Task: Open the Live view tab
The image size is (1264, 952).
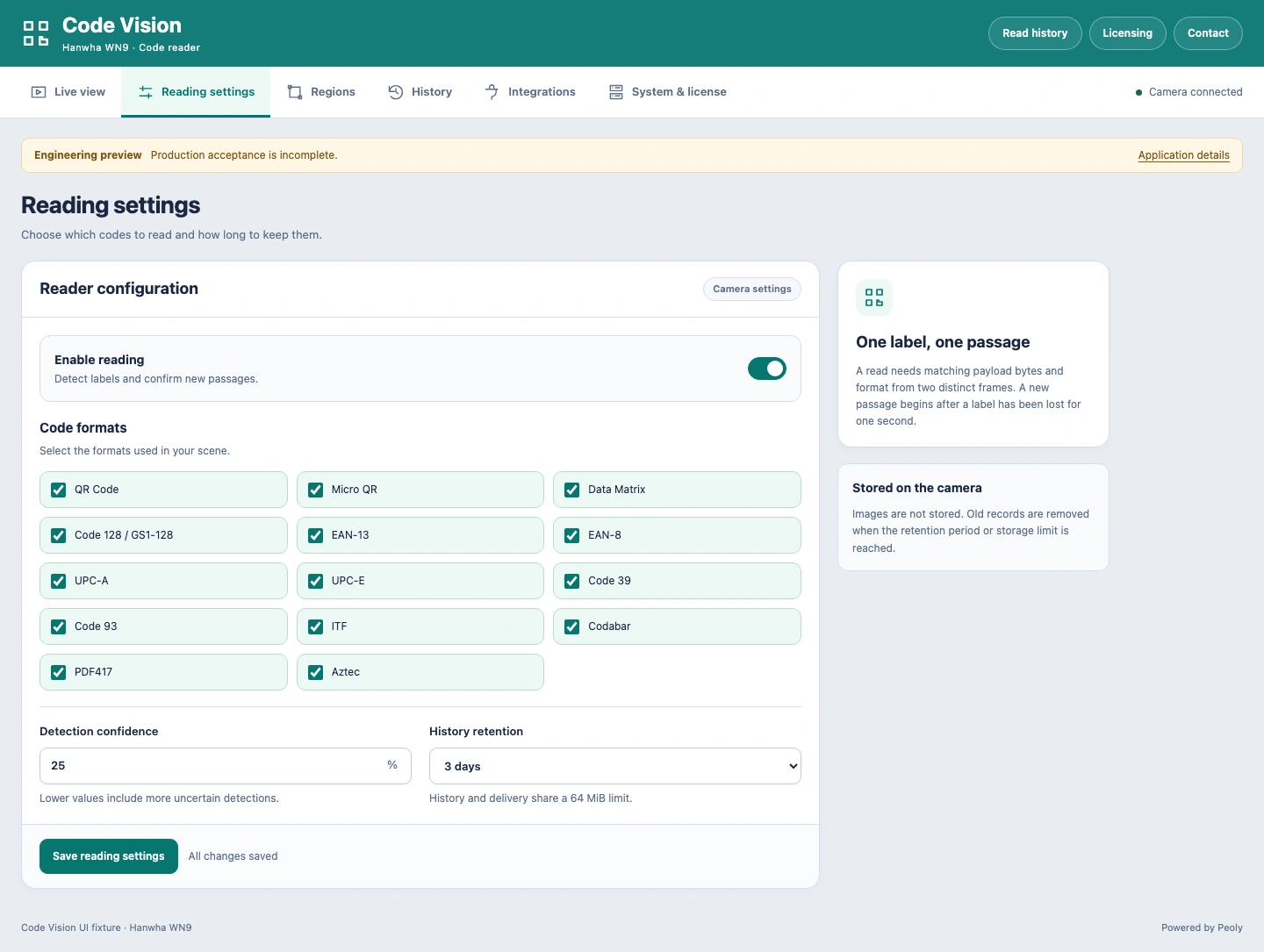Action: [x=68, y=92]
